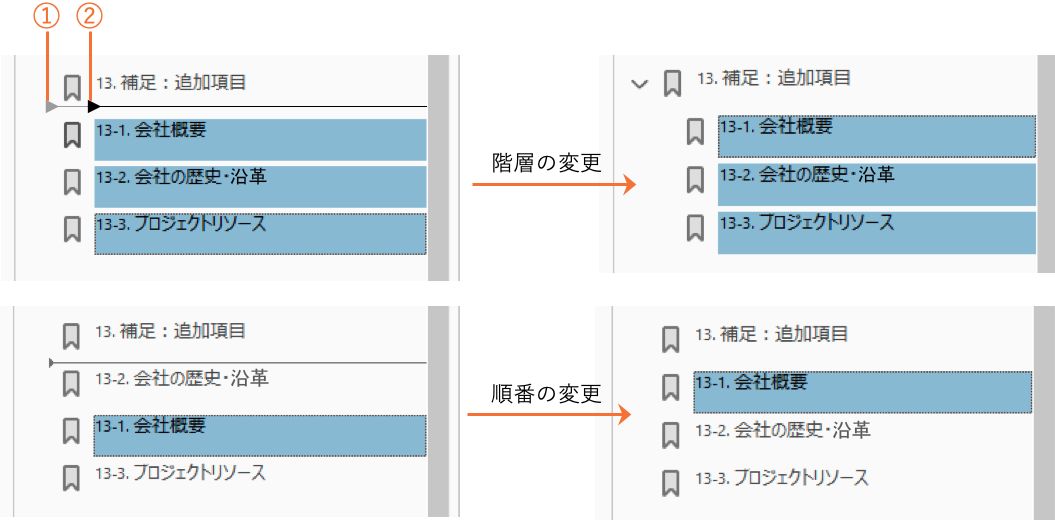Click bookmark icon of 13-1. 会社概要 in top-left panel
Viewport: 1055px width, 521px height.
tap(72, 134)
